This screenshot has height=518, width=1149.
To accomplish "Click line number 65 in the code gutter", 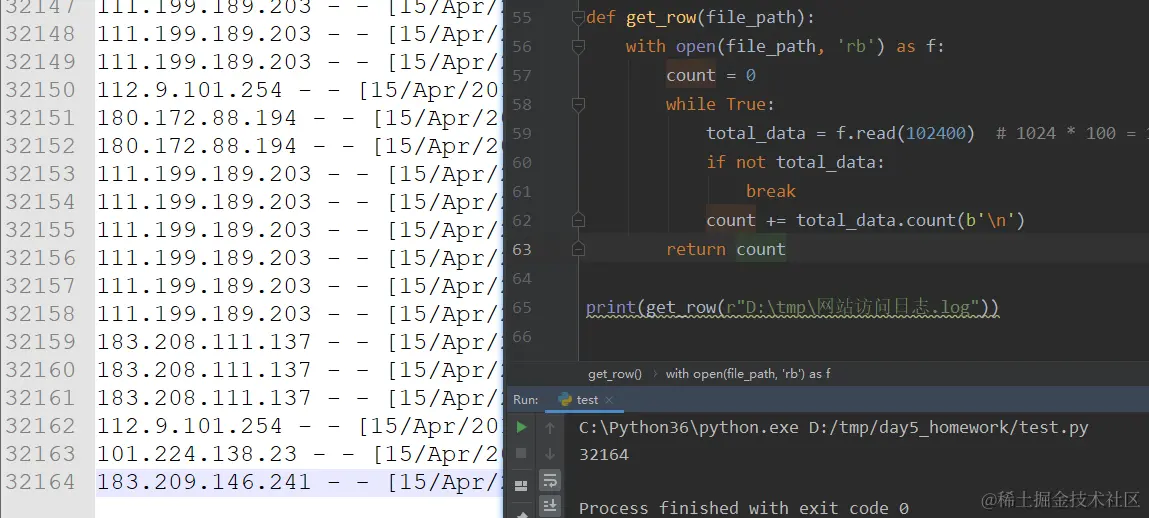I will [x=522, y=307].
